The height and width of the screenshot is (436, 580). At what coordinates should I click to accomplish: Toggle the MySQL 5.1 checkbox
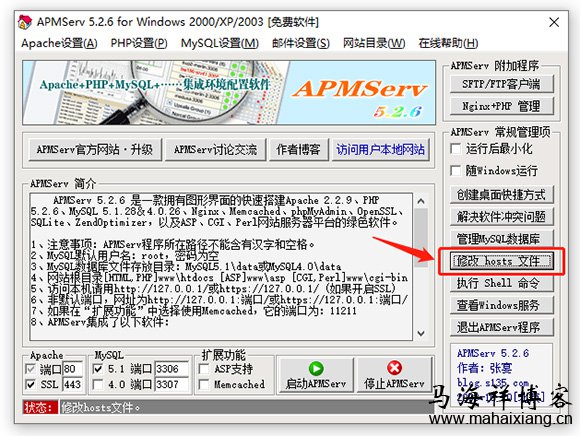coord(98,369)
